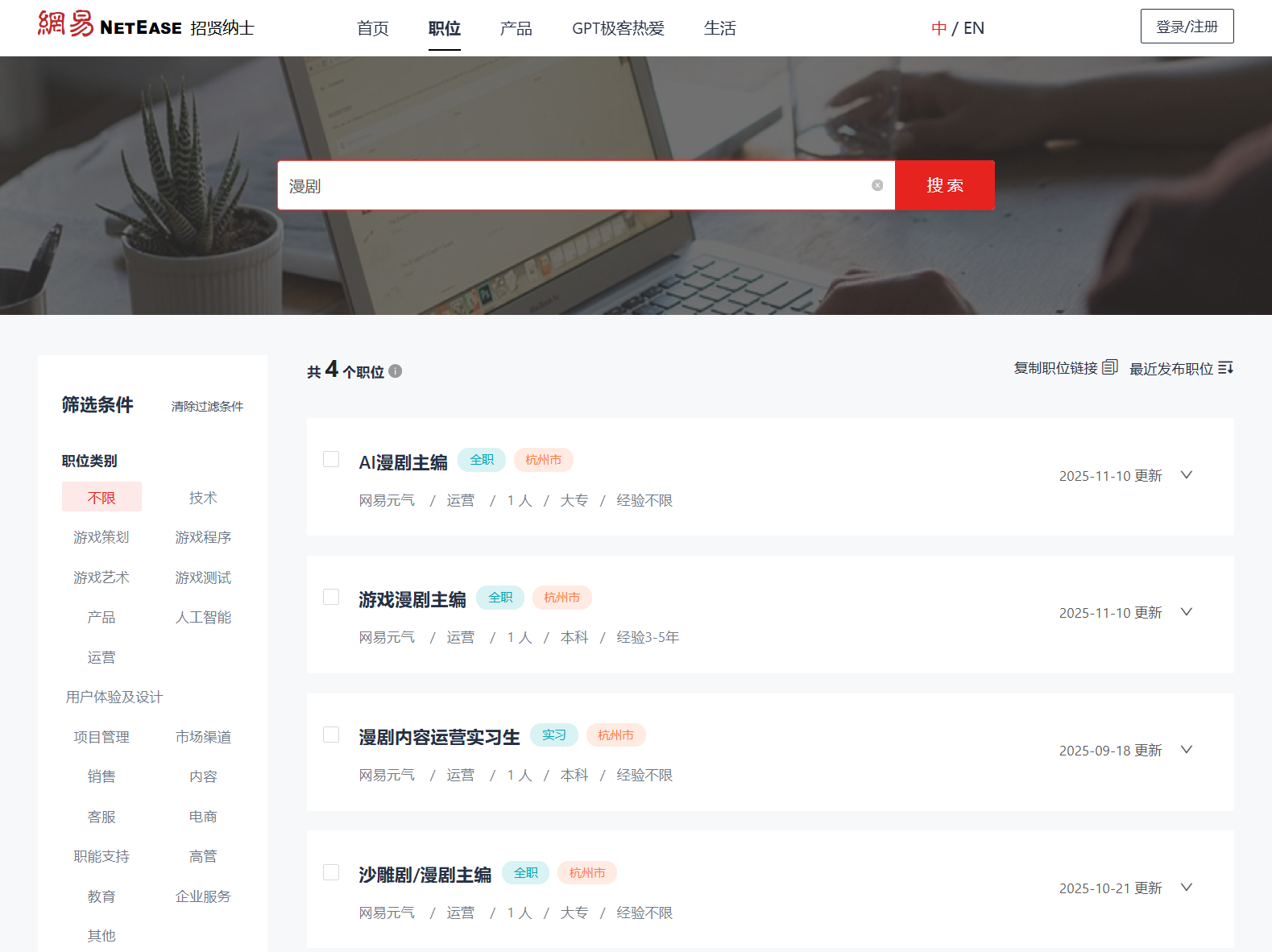Expand the AI漫剧主编 job details

(1186, 475)
